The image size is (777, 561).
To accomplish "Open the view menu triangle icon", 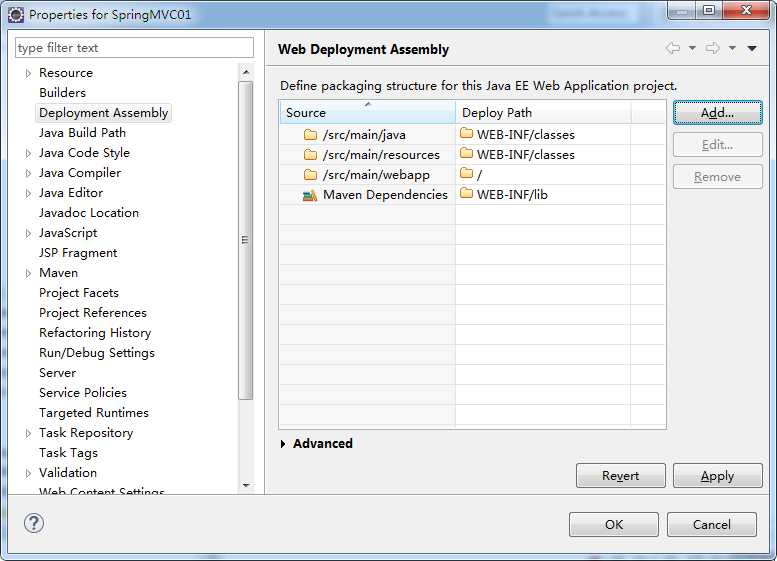I will 752,48.
